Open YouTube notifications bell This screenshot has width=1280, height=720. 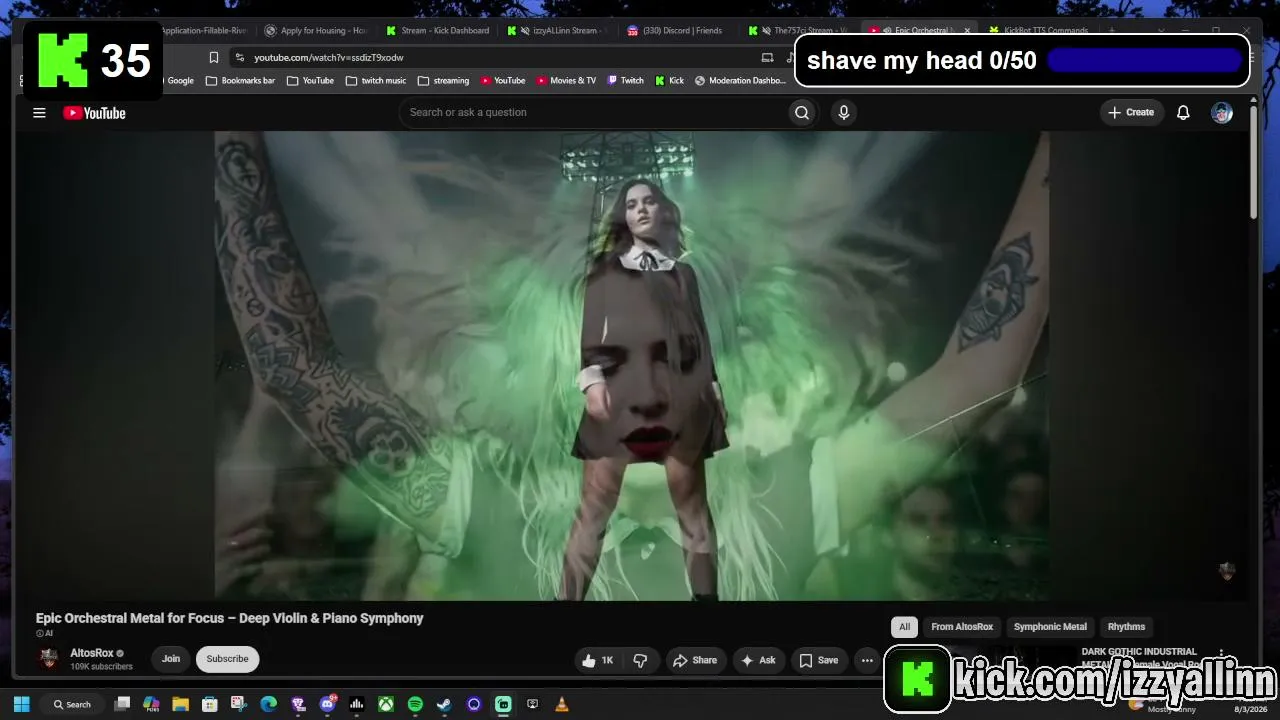click(x=1183, y=113)
